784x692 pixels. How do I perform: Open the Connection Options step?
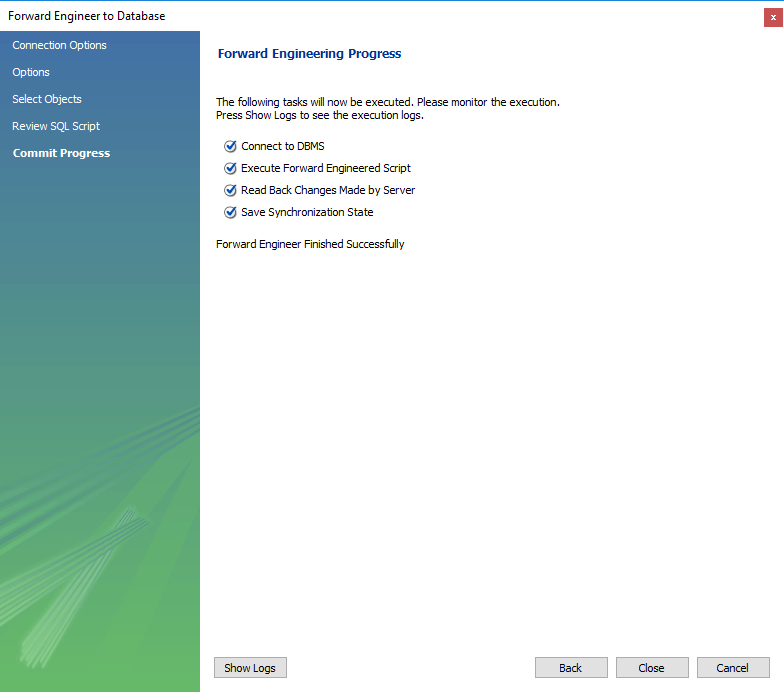point(59,45)
